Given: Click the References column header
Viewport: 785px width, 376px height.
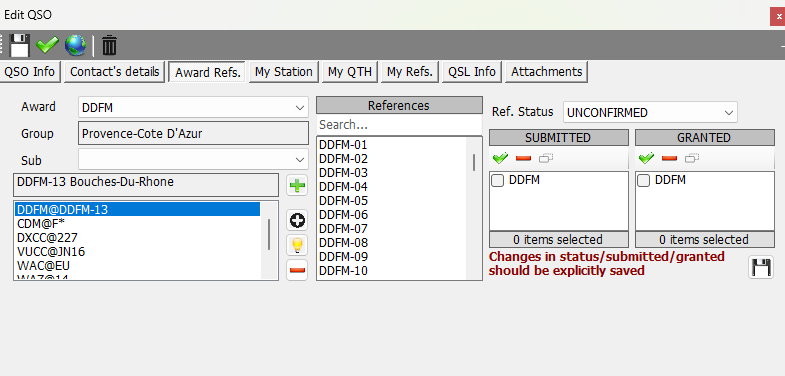Looking at the screenshot, I should (x=399, y=106).
